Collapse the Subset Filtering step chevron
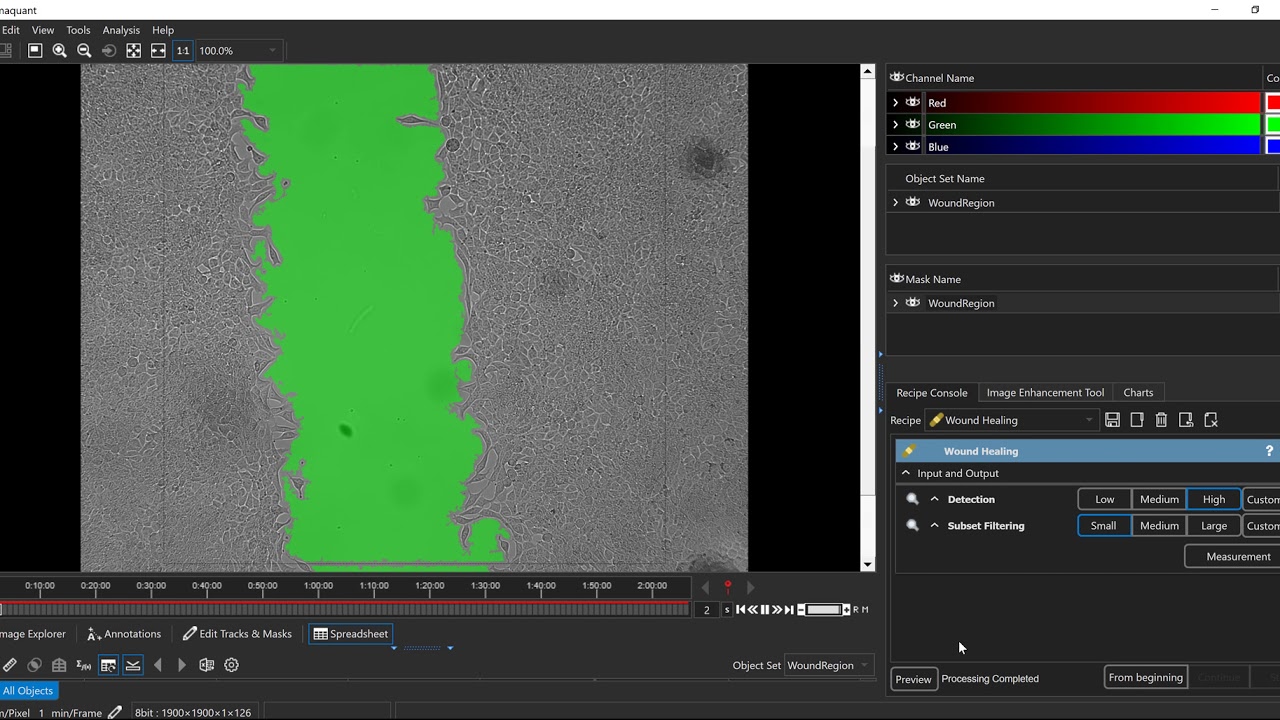 point(935,525)
